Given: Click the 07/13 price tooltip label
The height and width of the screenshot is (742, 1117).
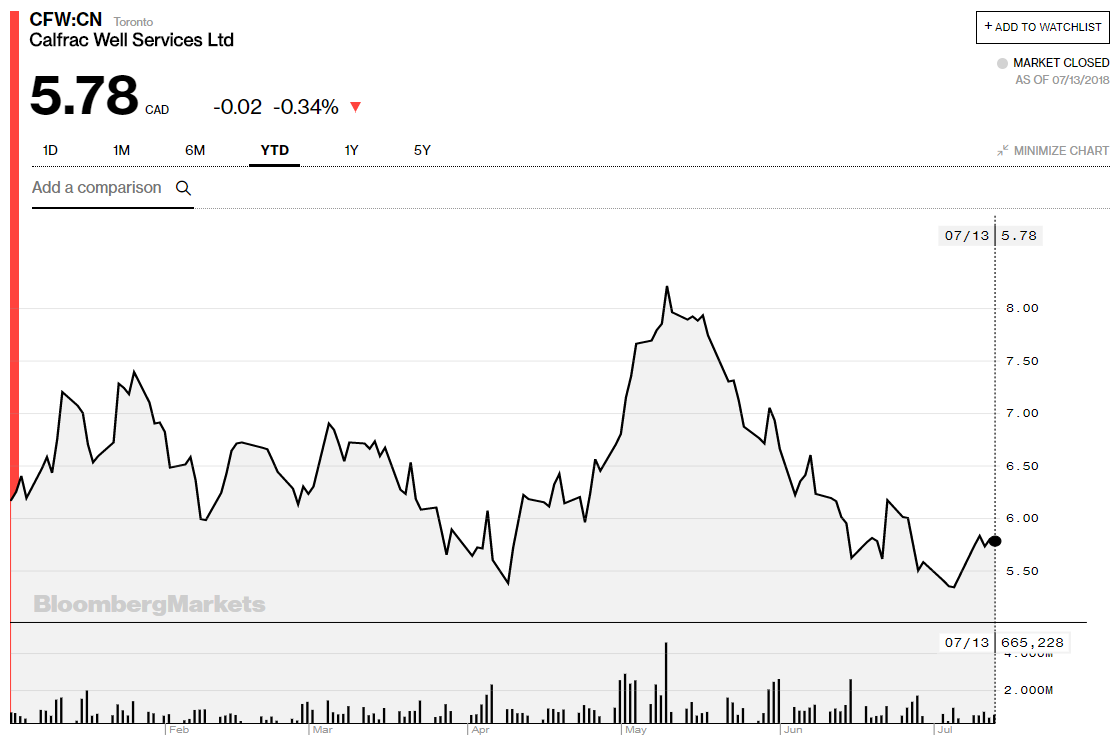Looking at the screenshot, I should click(x=967, y=236).
